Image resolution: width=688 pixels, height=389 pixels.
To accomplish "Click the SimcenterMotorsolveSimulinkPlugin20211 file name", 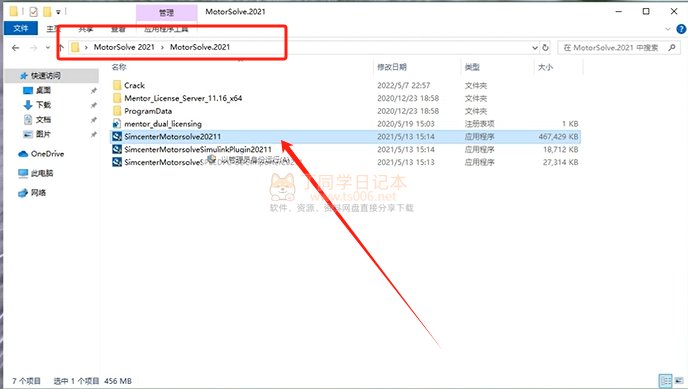I will click(x=198, y=149).
